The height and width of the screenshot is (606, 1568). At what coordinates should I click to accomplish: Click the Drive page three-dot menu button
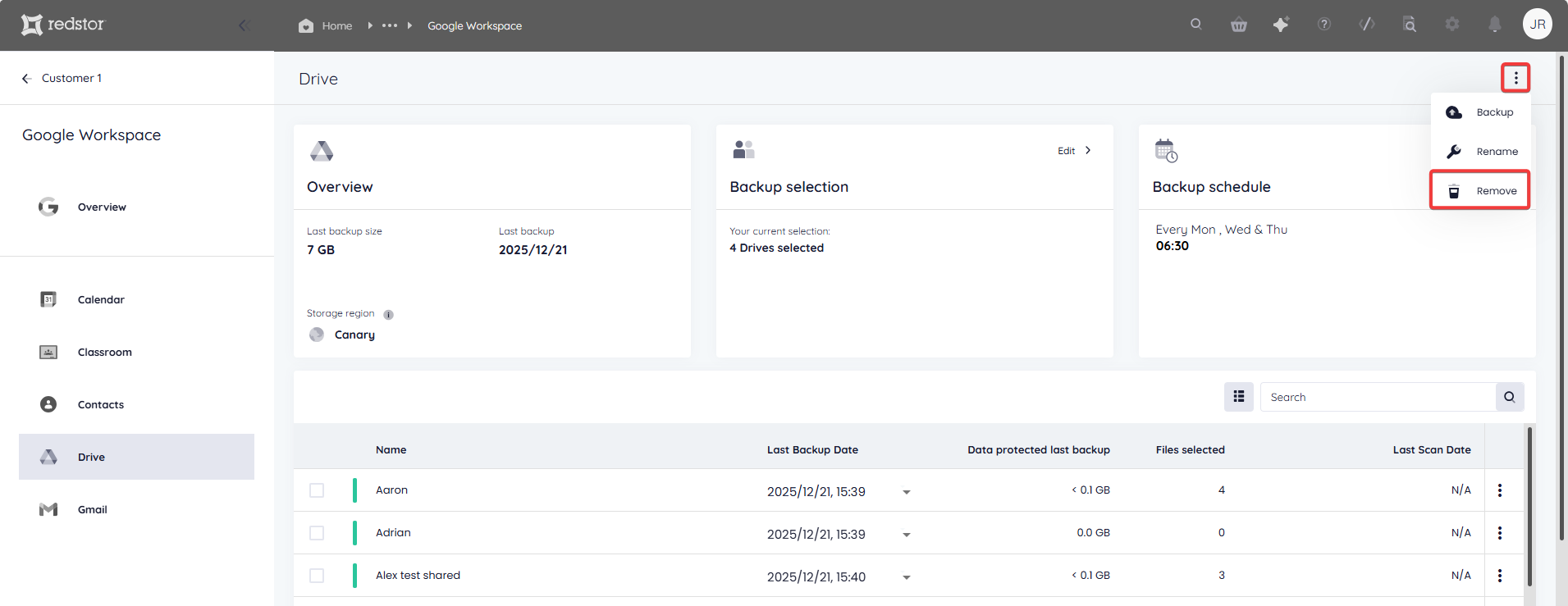coord(1516,78)
